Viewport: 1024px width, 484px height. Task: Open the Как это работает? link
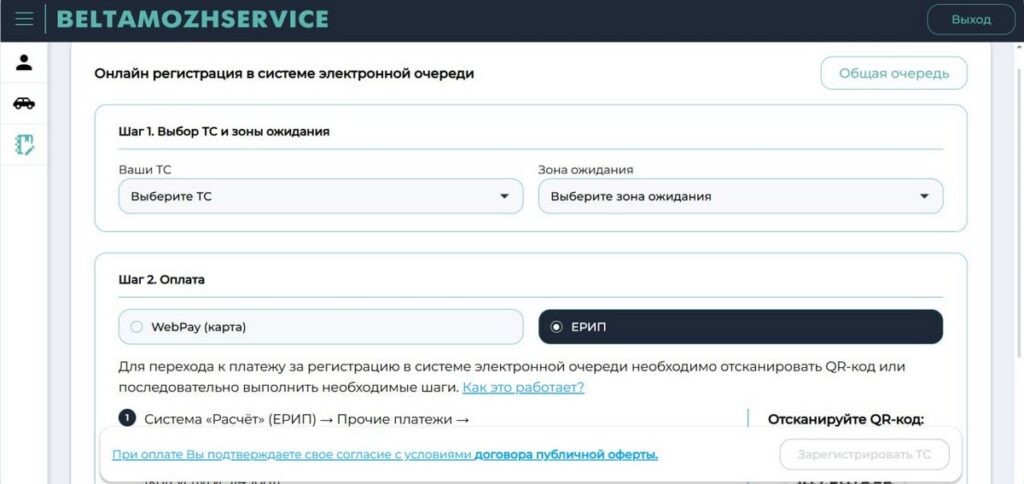[523, 387]
